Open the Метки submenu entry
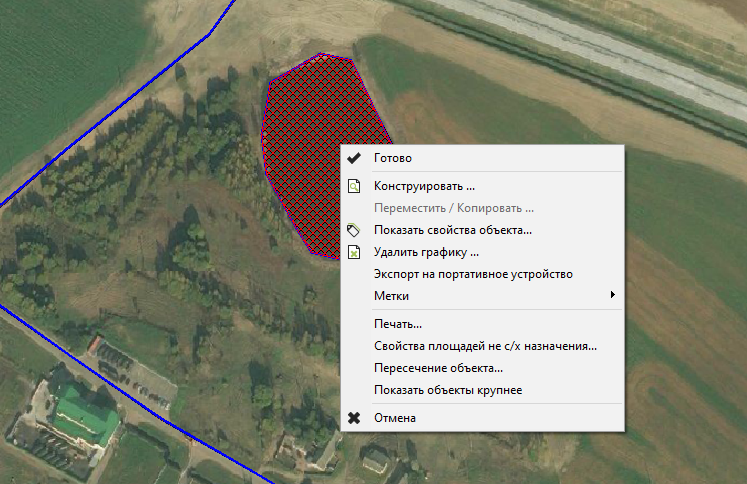Image resolution: width=747 pixels, height=484 pixels. (482, 296)
